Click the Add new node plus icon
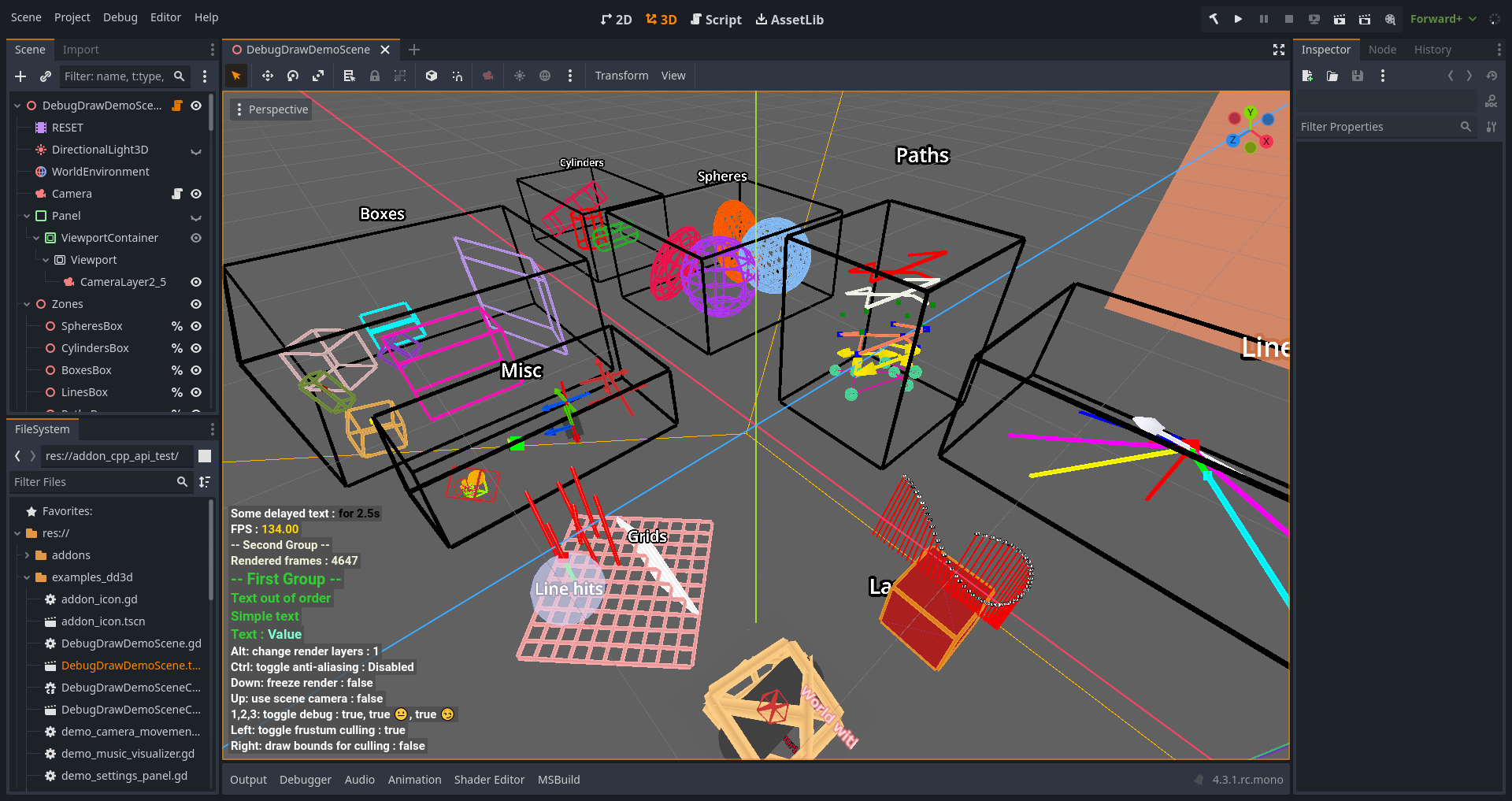The image size is (1512, 801). tap(20, 76)
